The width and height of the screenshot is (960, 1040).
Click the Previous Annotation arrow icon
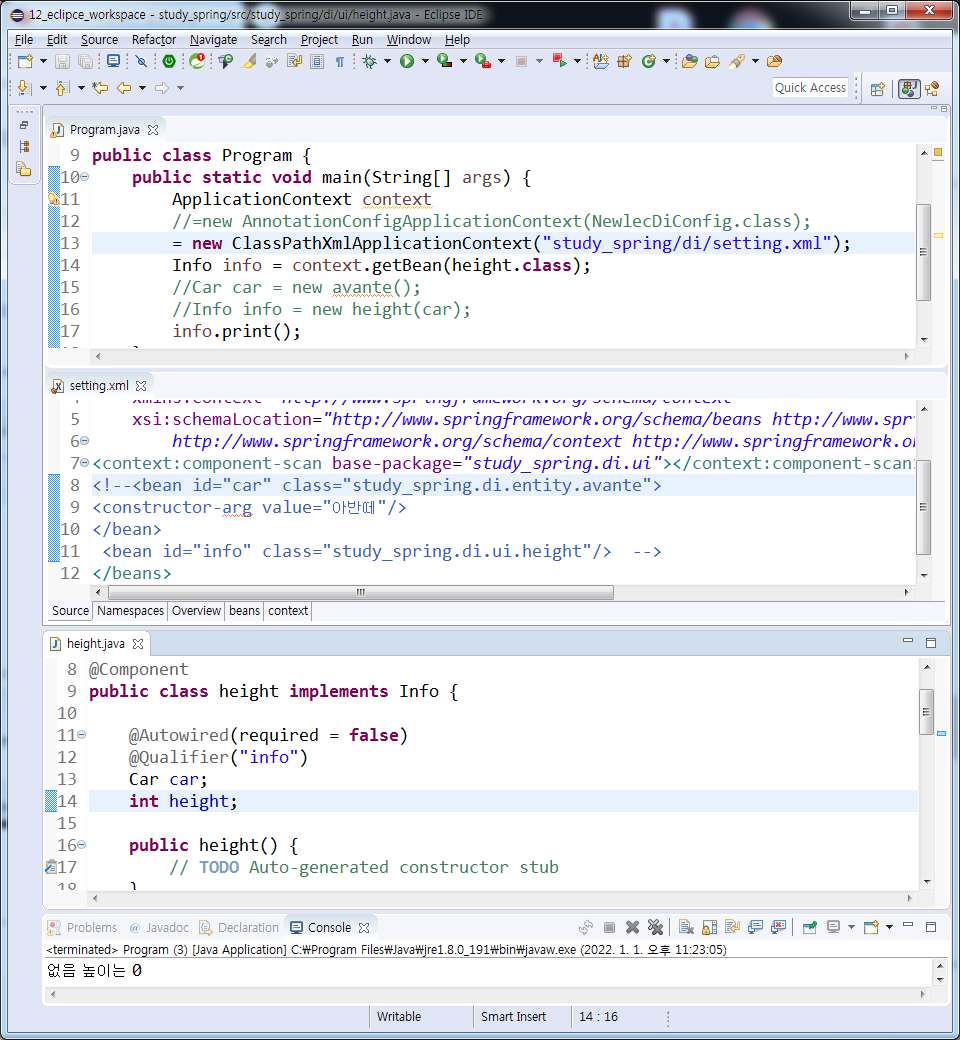tap(62, 88)
